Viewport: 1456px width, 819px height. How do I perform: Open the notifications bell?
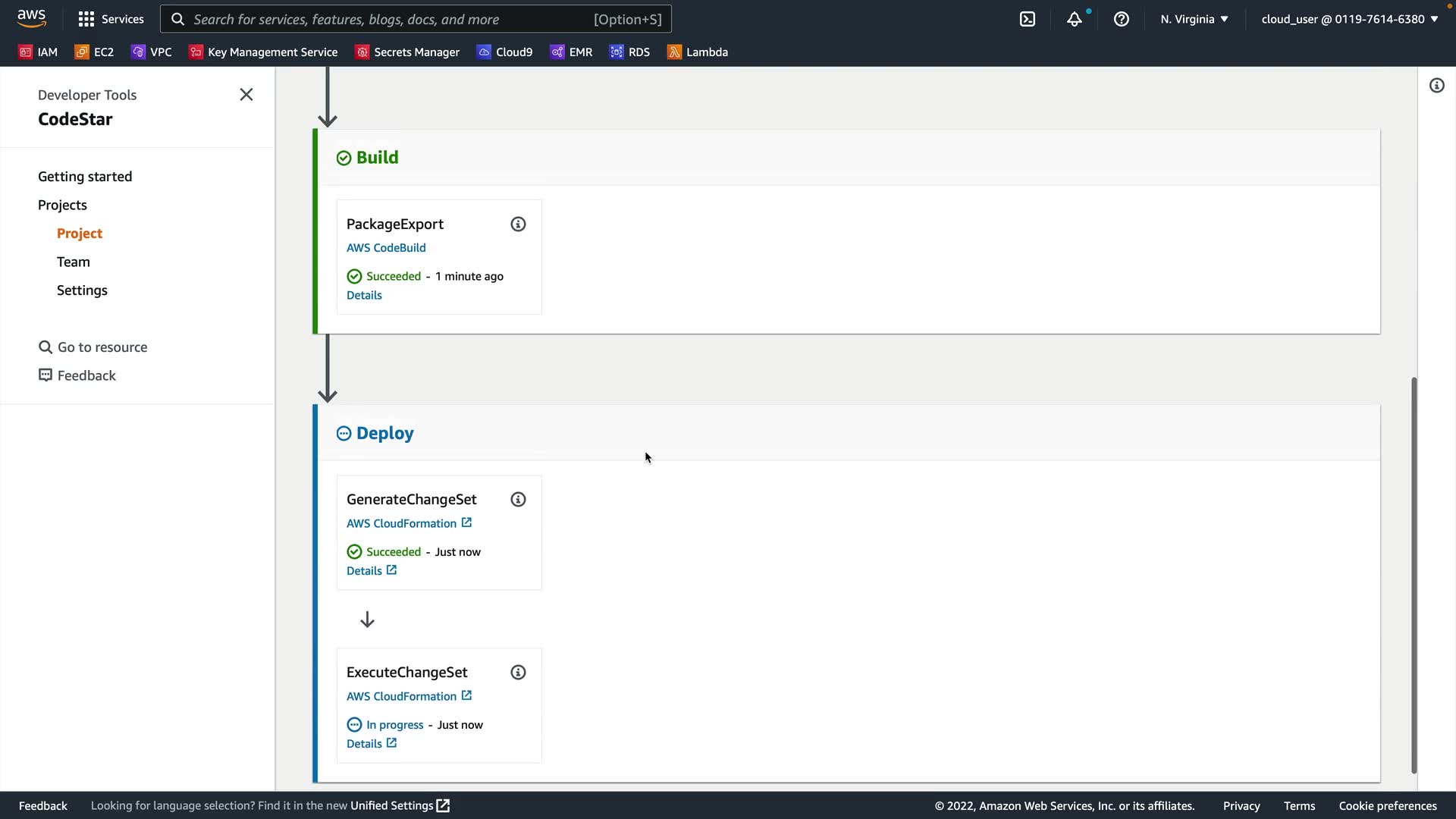pos(1074,19)
